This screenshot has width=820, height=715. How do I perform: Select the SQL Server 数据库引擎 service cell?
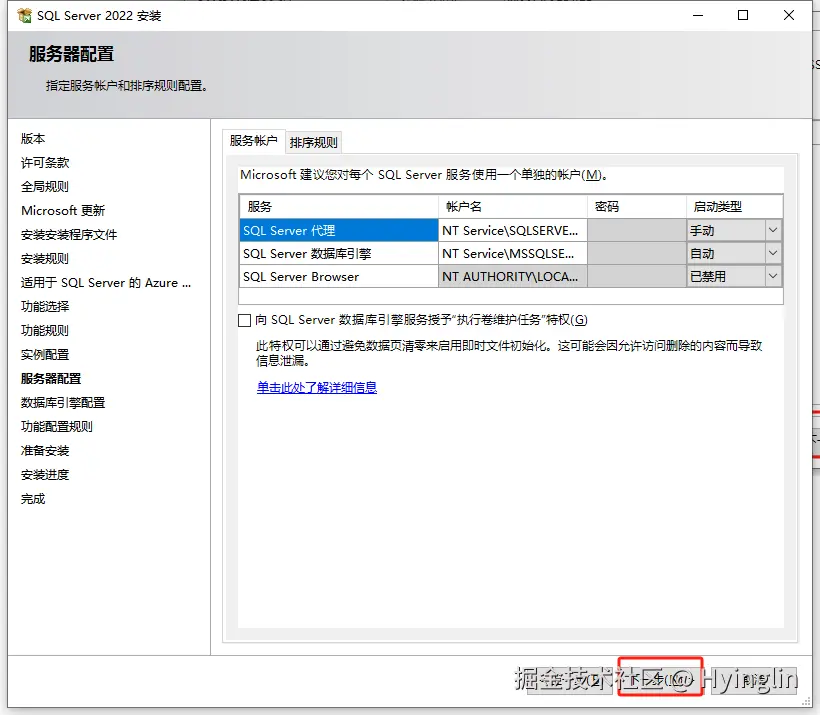click(x=338, y=254)
